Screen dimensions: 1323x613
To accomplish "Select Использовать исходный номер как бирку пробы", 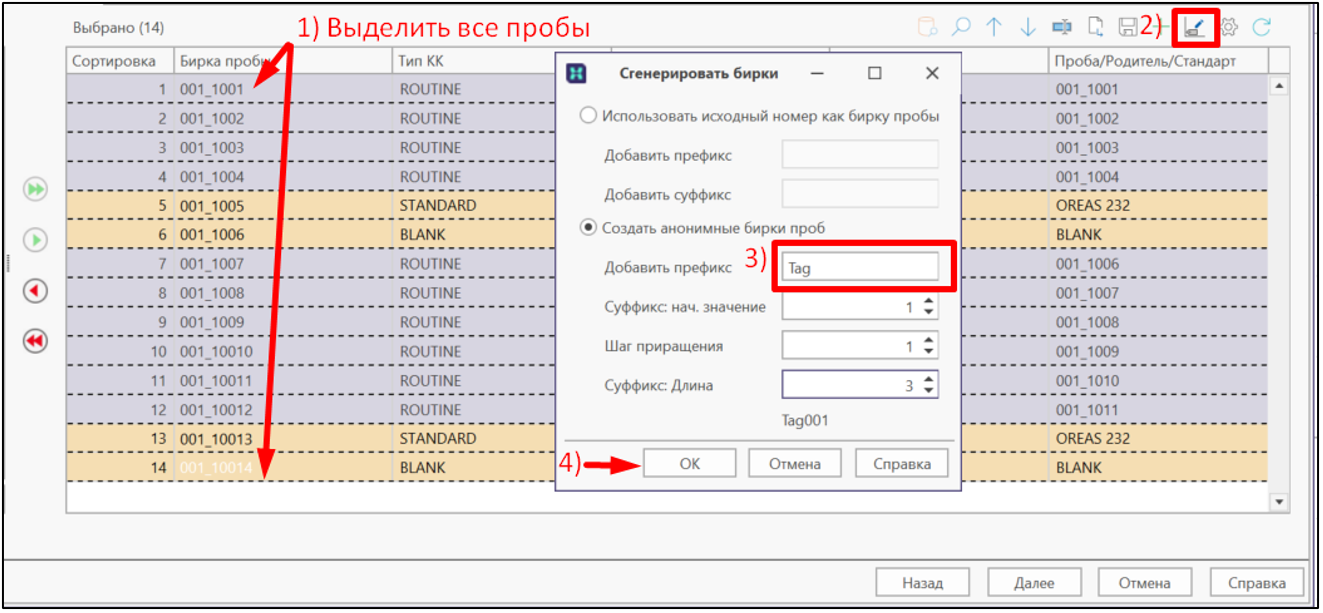I will tap(588, 113).
